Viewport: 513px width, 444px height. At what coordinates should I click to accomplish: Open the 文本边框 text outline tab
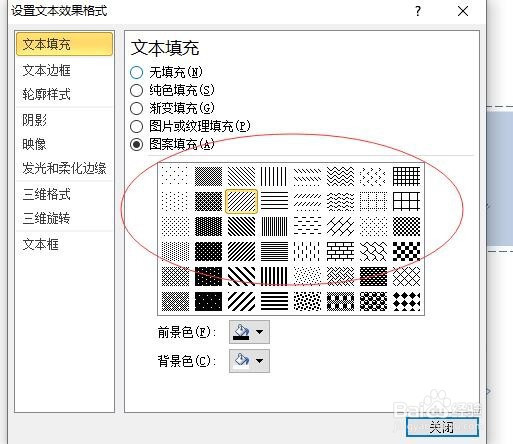[x=64, y=70]
